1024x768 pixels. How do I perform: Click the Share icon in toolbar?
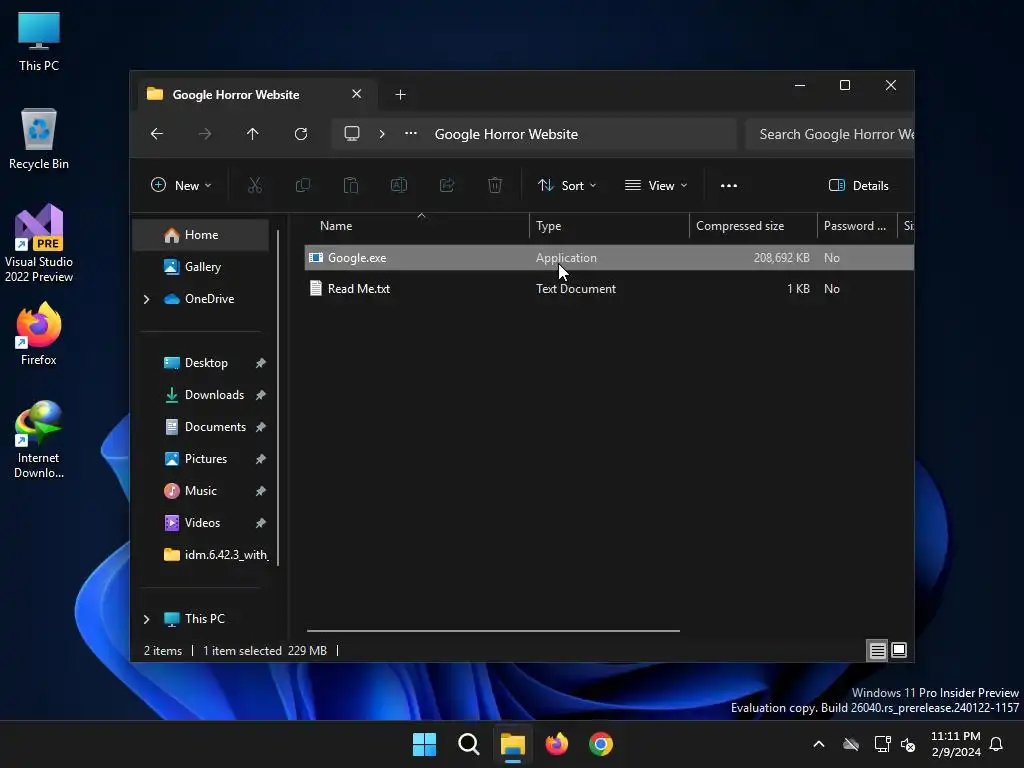click(447, 185)
